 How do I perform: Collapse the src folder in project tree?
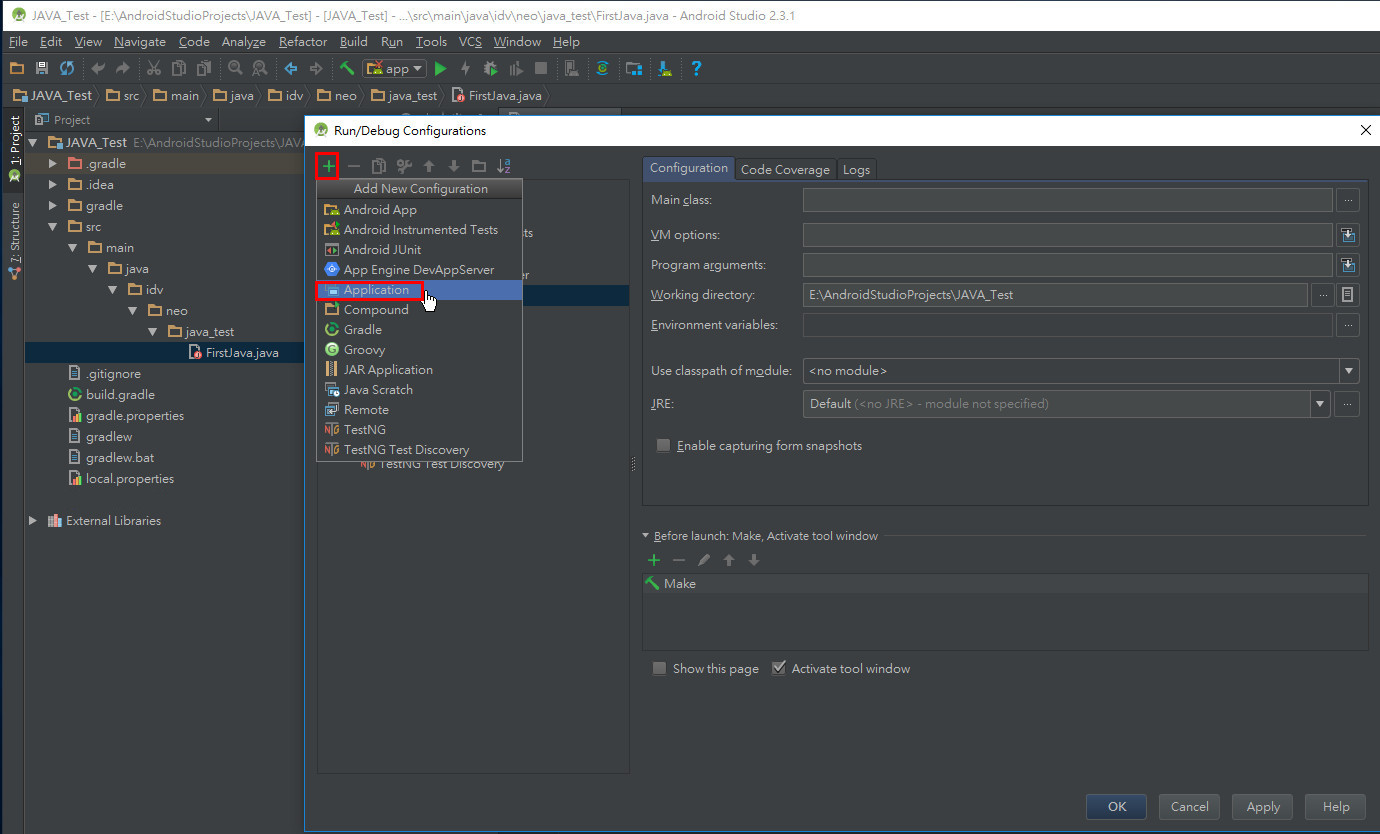tap(53, 227)
